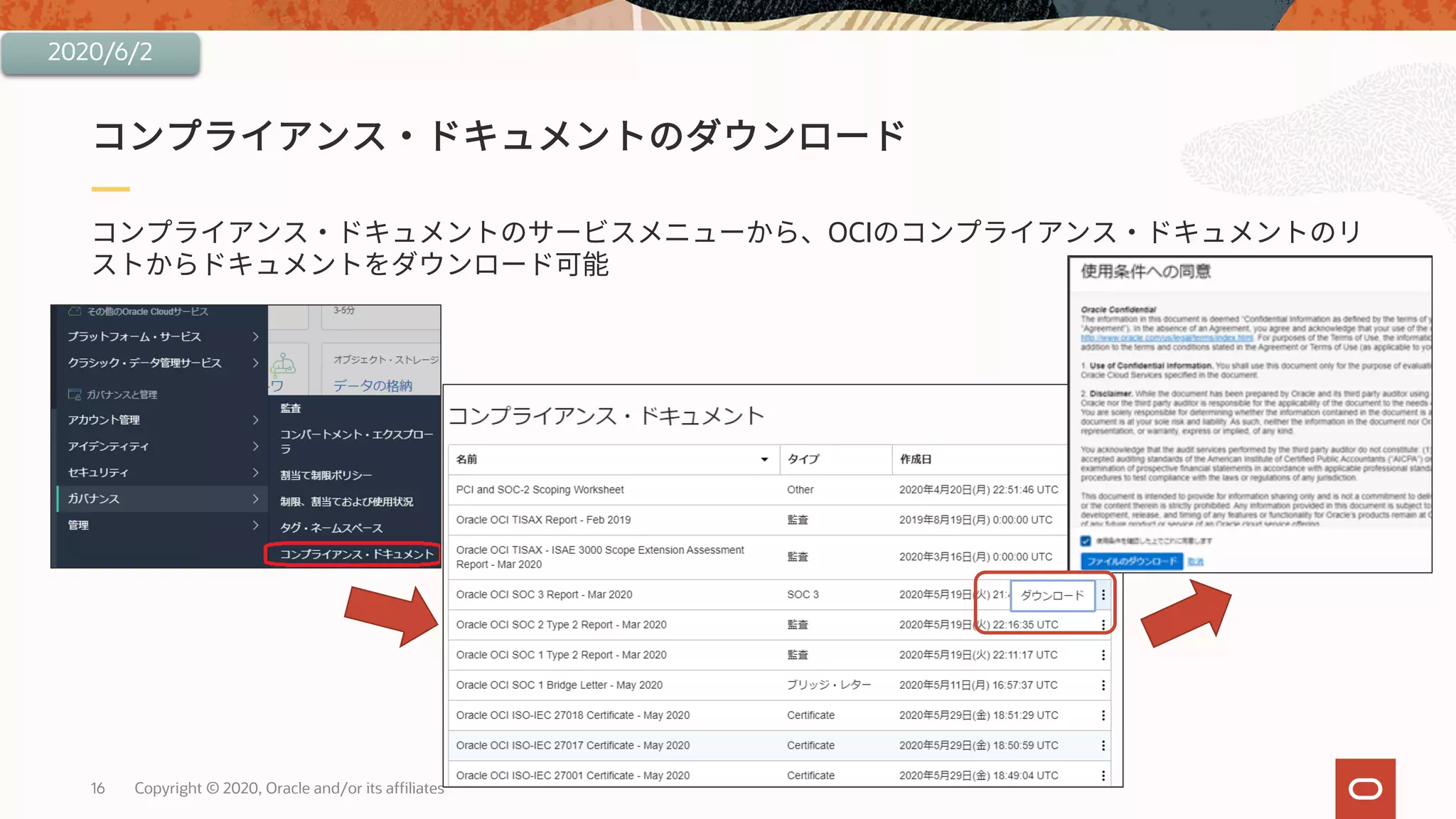Expand プラットフォーム・サービス submenu
The height and width of the screenshot is (819, 1456).
[255, 336]
